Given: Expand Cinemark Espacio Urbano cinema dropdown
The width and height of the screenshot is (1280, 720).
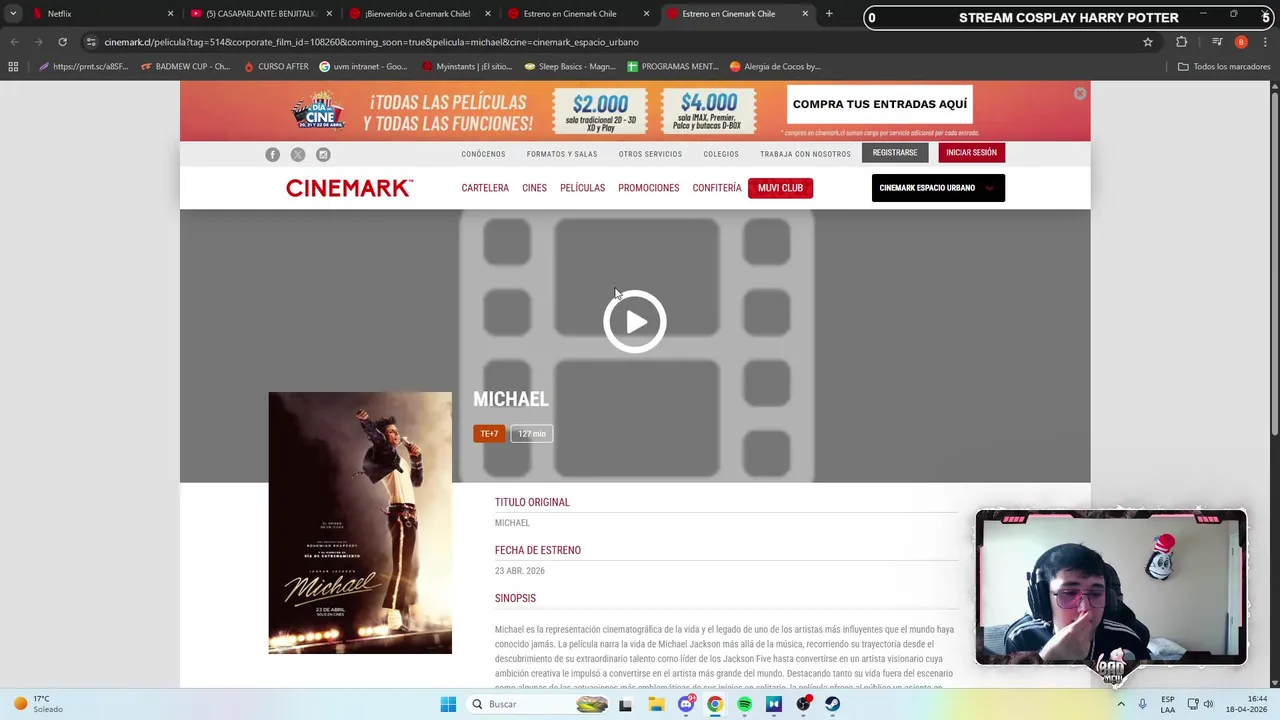Looking at the screenshot, I should pos(938,188).
